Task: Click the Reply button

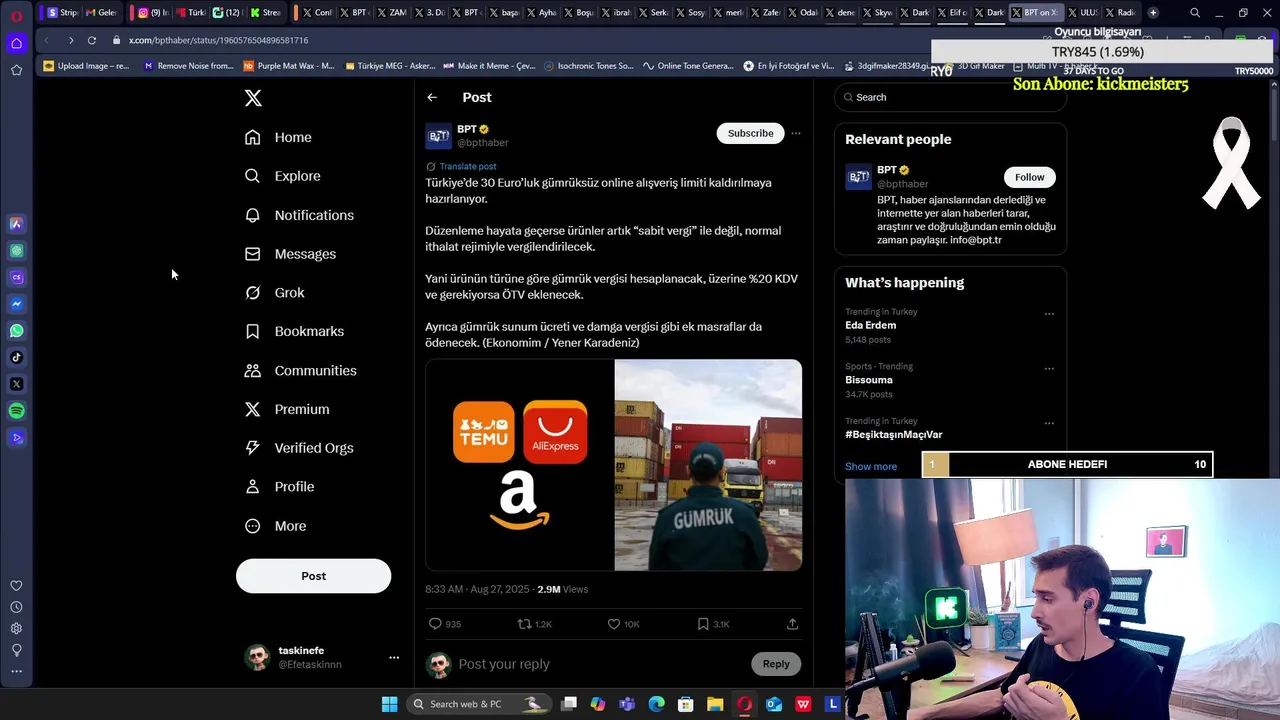Action: click(776, 664)
